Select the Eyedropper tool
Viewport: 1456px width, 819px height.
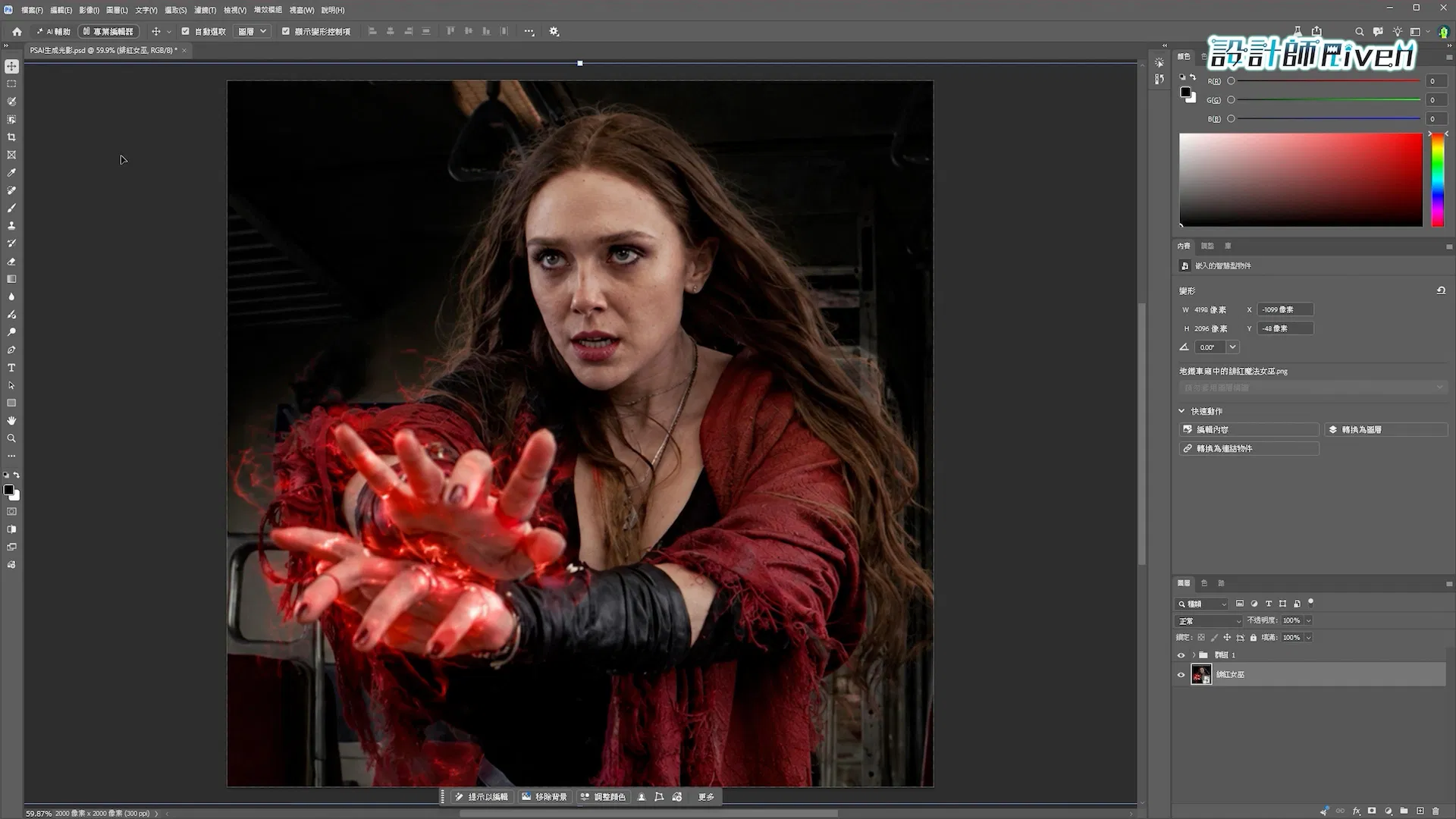pyautogui.click(x=11, y=173)
